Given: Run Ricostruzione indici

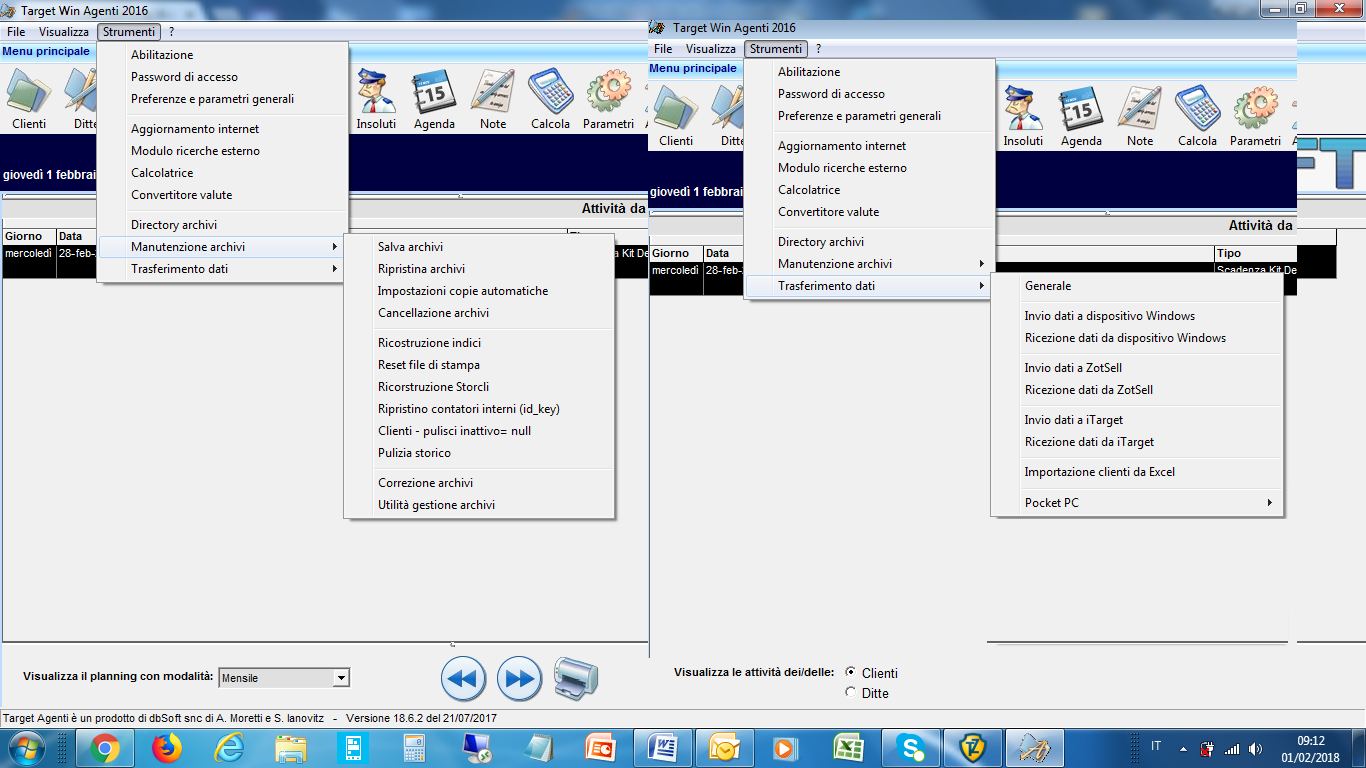Looking at the screenshot, I should pos(479,343).
